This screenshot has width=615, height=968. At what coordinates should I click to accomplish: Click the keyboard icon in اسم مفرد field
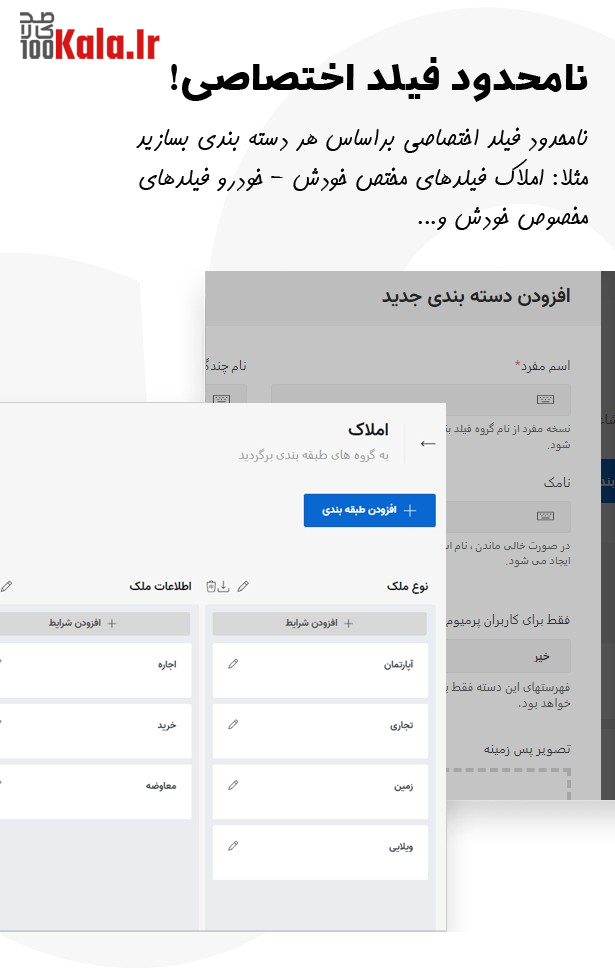(x=545, y=399)
